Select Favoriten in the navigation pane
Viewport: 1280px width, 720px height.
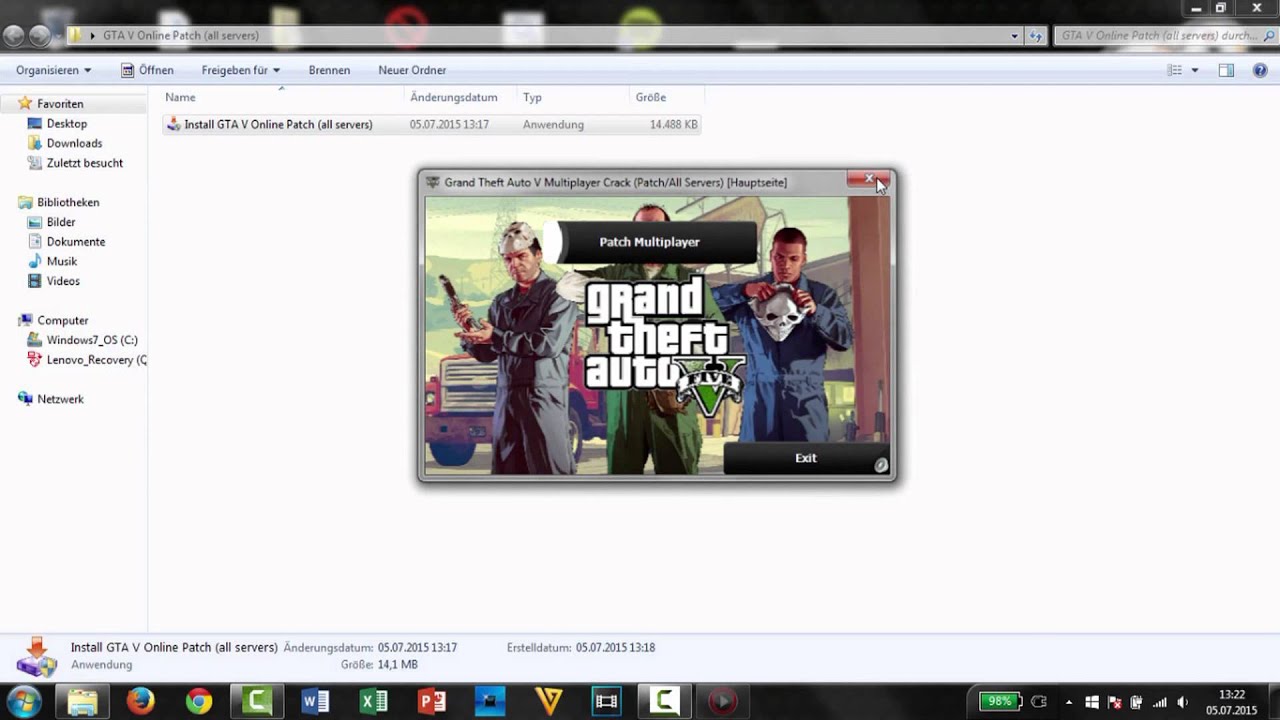[x=60, y=104]
